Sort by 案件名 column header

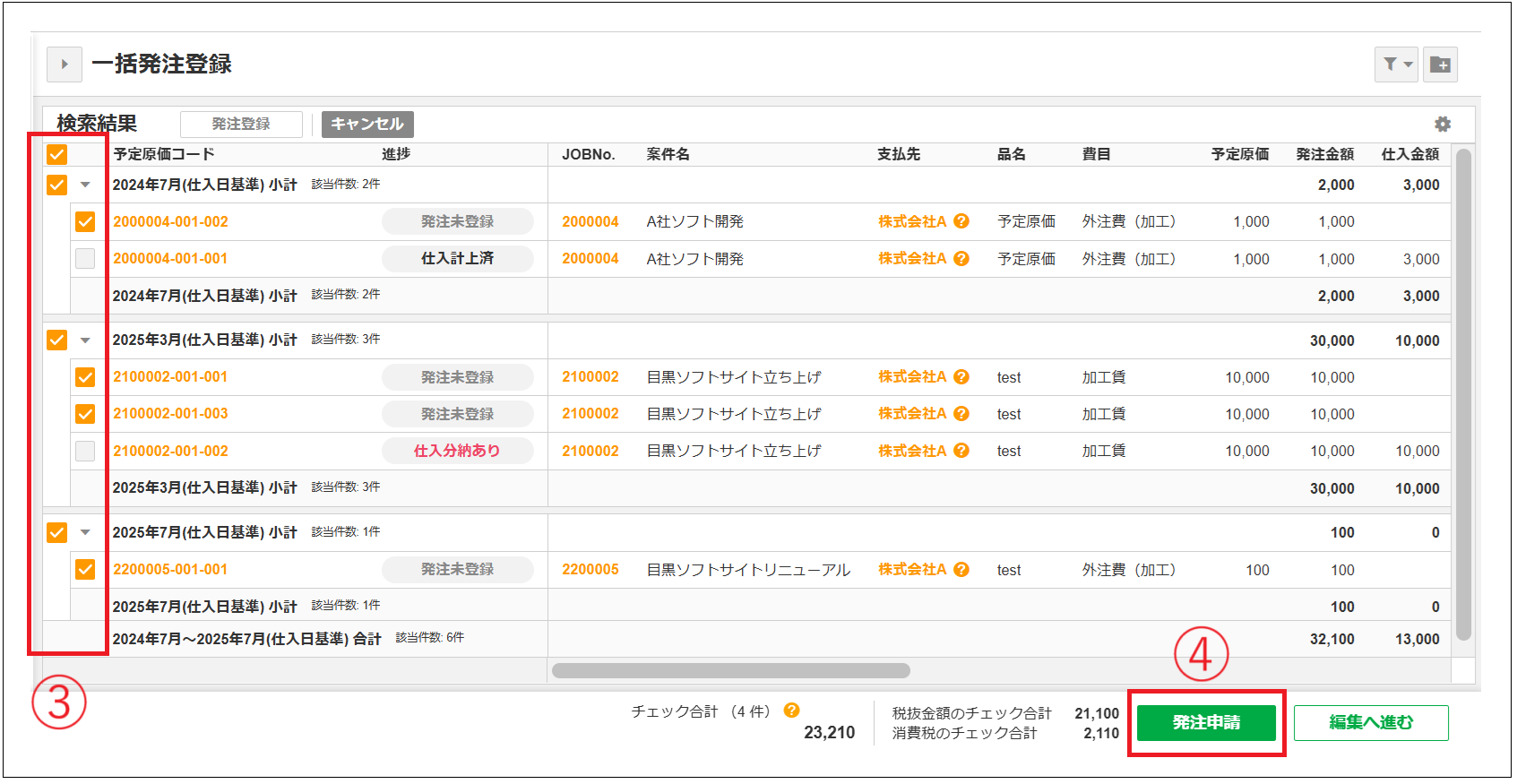pyautogui.click(x=668, y=154)
